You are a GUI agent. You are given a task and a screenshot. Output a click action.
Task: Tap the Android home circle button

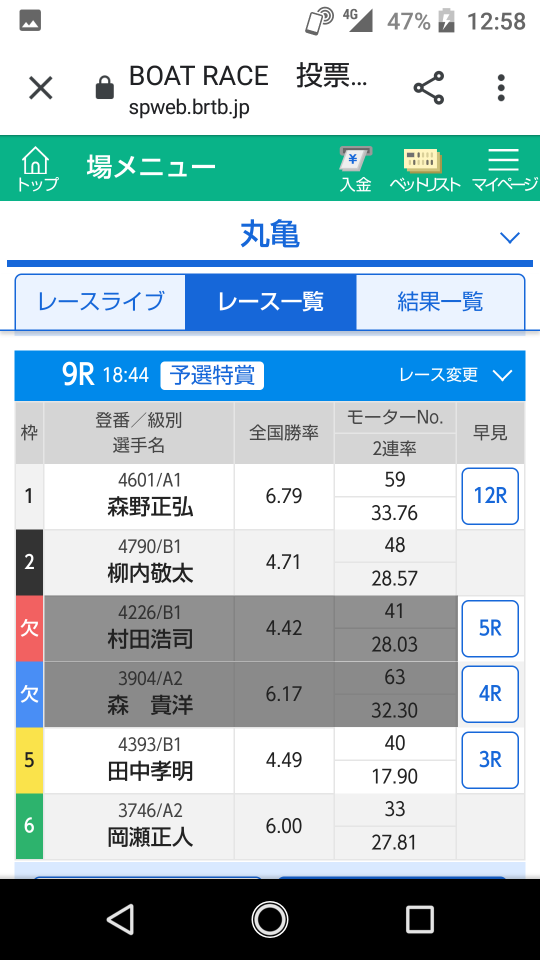click(x=269, y=919)
